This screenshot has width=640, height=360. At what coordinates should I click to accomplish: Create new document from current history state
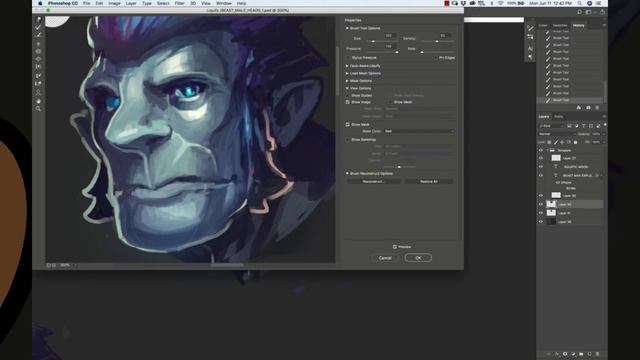pyautogui.click(x=579, y=108)
